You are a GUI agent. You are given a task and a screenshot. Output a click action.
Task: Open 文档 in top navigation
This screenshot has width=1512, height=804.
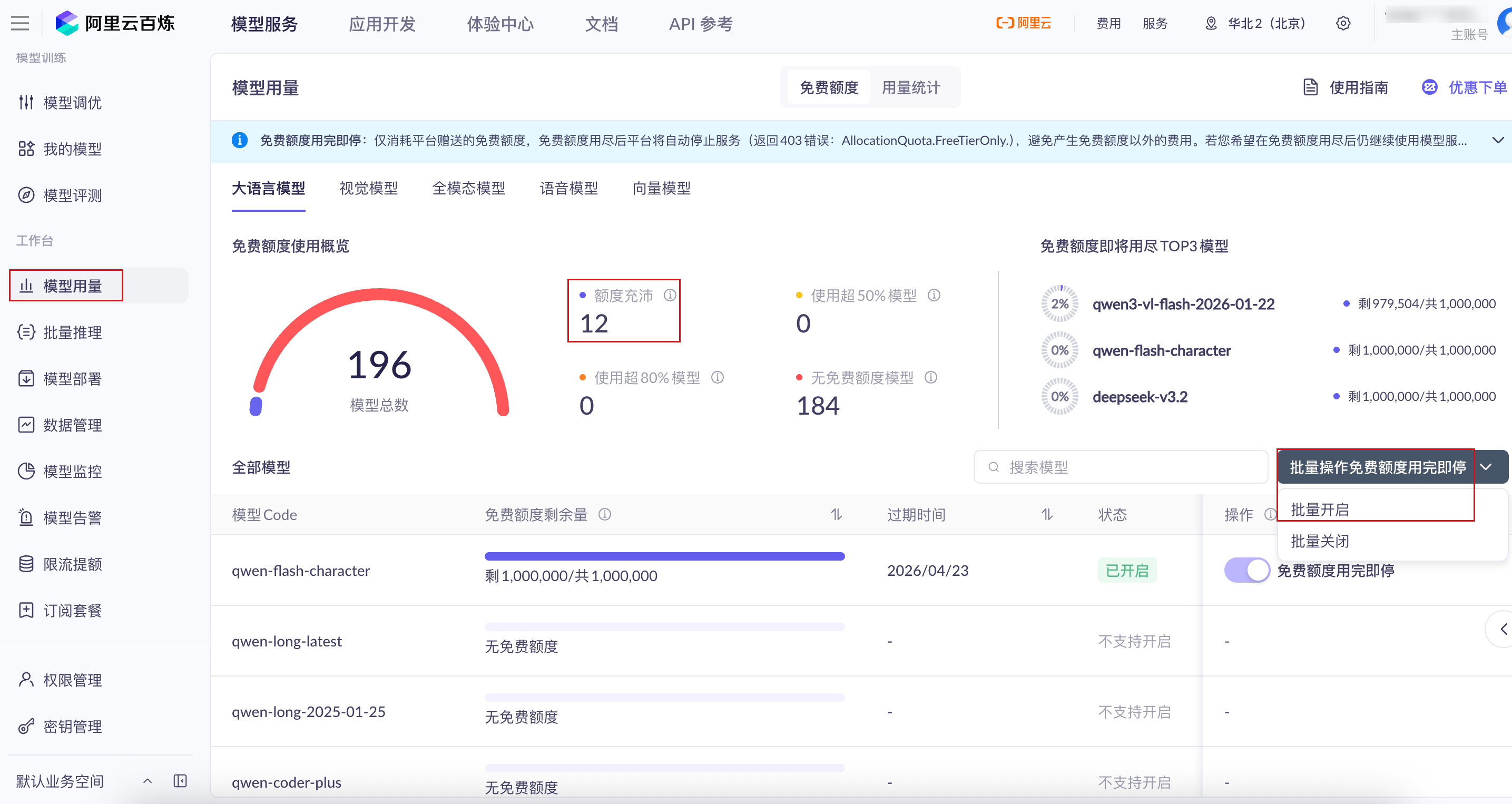pos(602,24)
